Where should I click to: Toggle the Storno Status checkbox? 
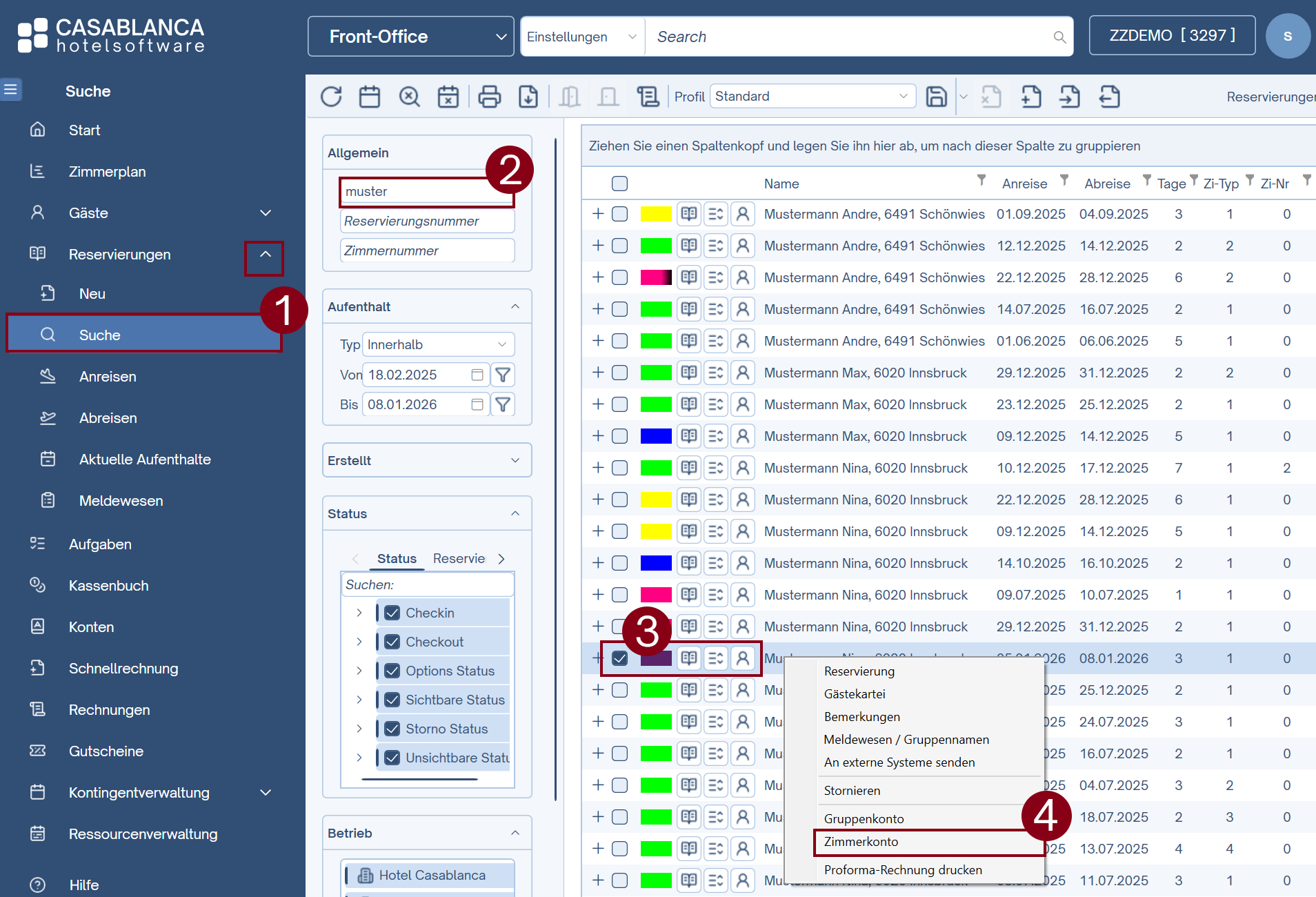pyautogui.click(x=392, y=729)
